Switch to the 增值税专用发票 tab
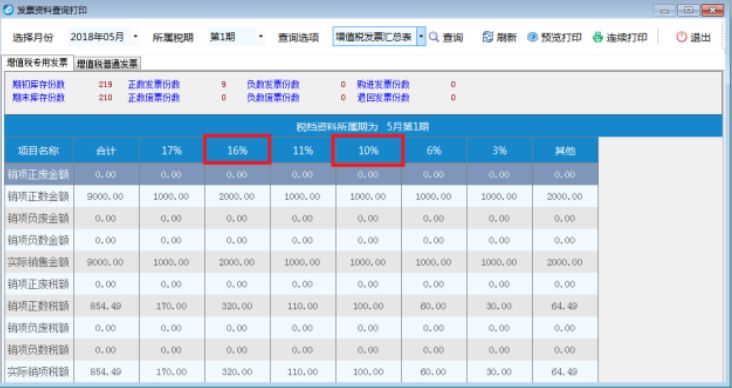Screen dimensions: 732x388 click(x=37, y=63)
